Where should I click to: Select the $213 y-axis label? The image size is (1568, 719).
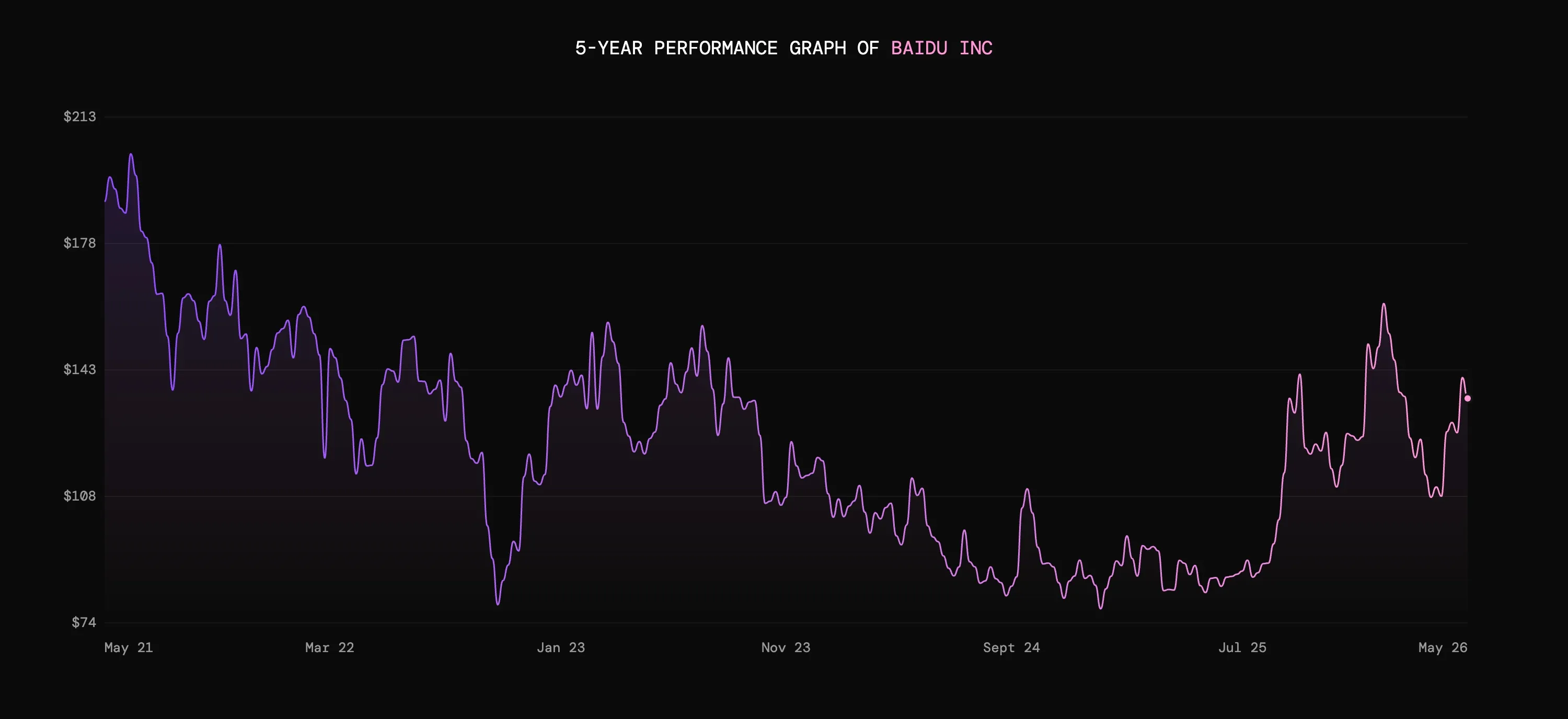(x=80, y=116)
